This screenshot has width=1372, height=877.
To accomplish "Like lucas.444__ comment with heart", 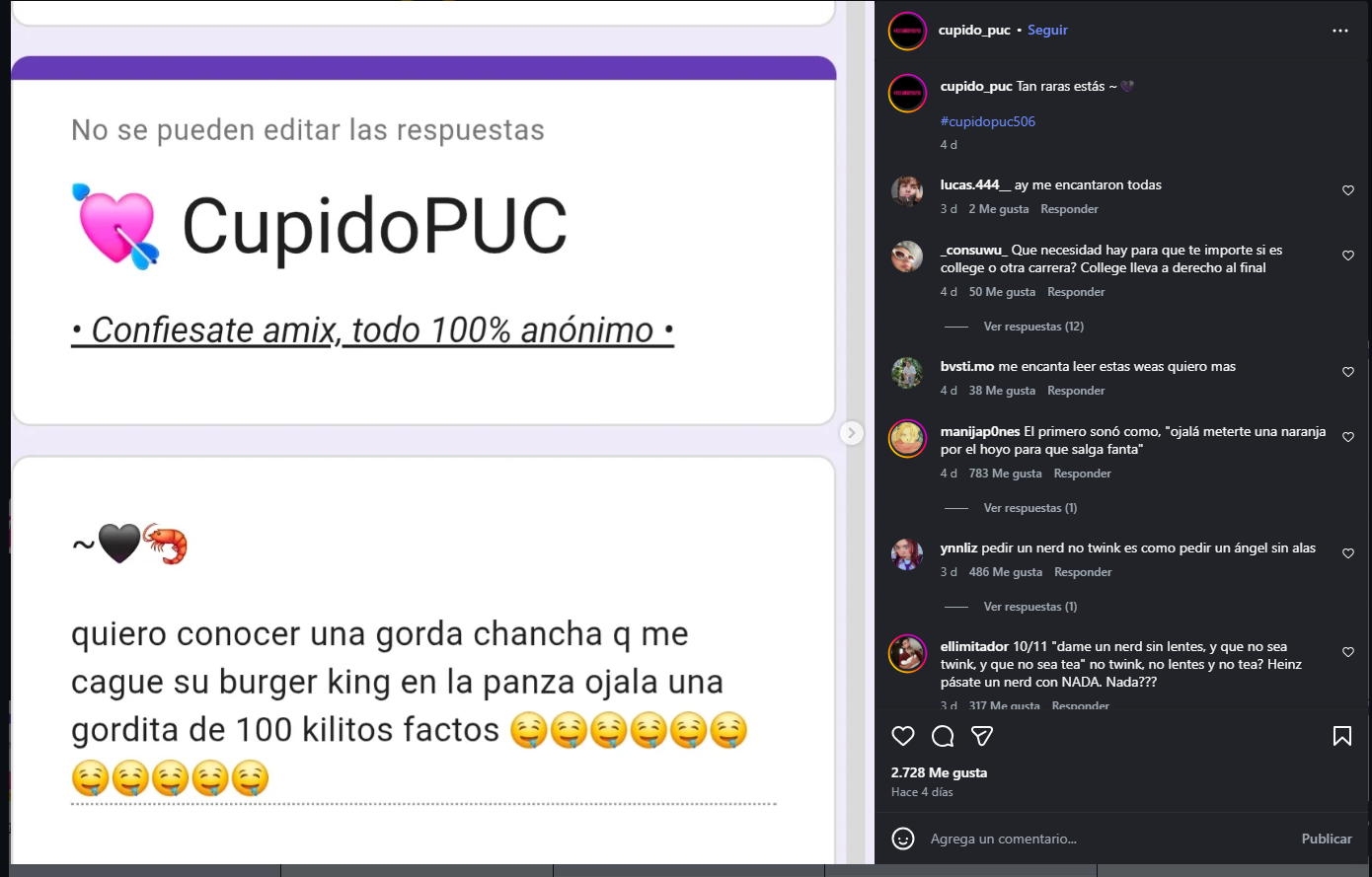I will (1348, 190).
